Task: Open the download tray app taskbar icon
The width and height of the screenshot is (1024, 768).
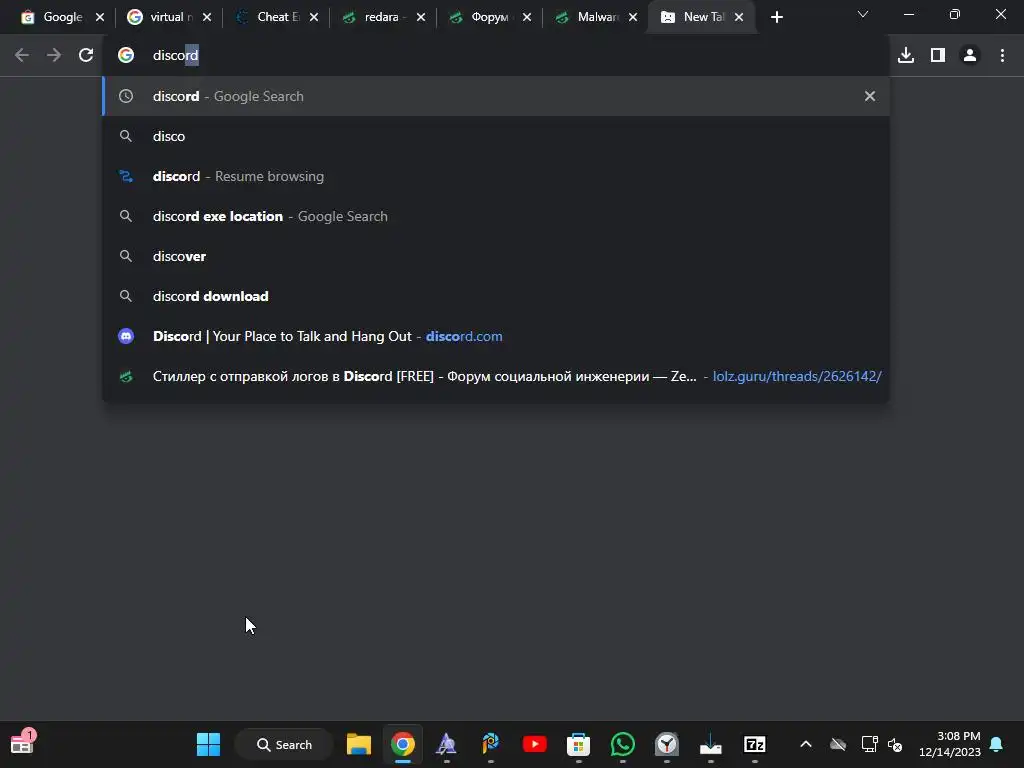Action: [x=711, y=744]
